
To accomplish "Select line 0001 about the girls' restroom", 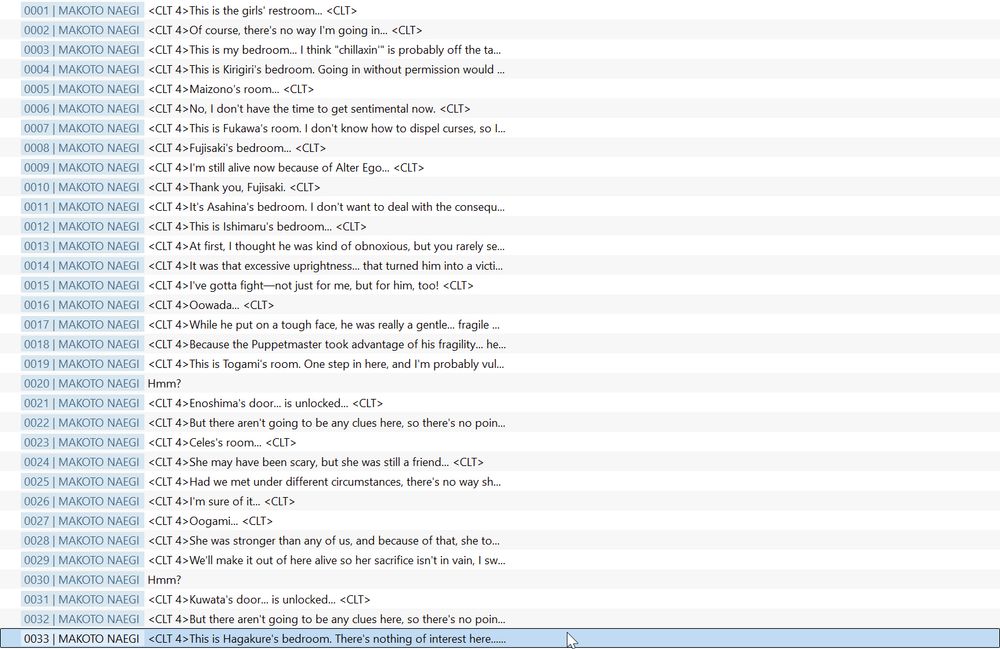I will point(500,10).
